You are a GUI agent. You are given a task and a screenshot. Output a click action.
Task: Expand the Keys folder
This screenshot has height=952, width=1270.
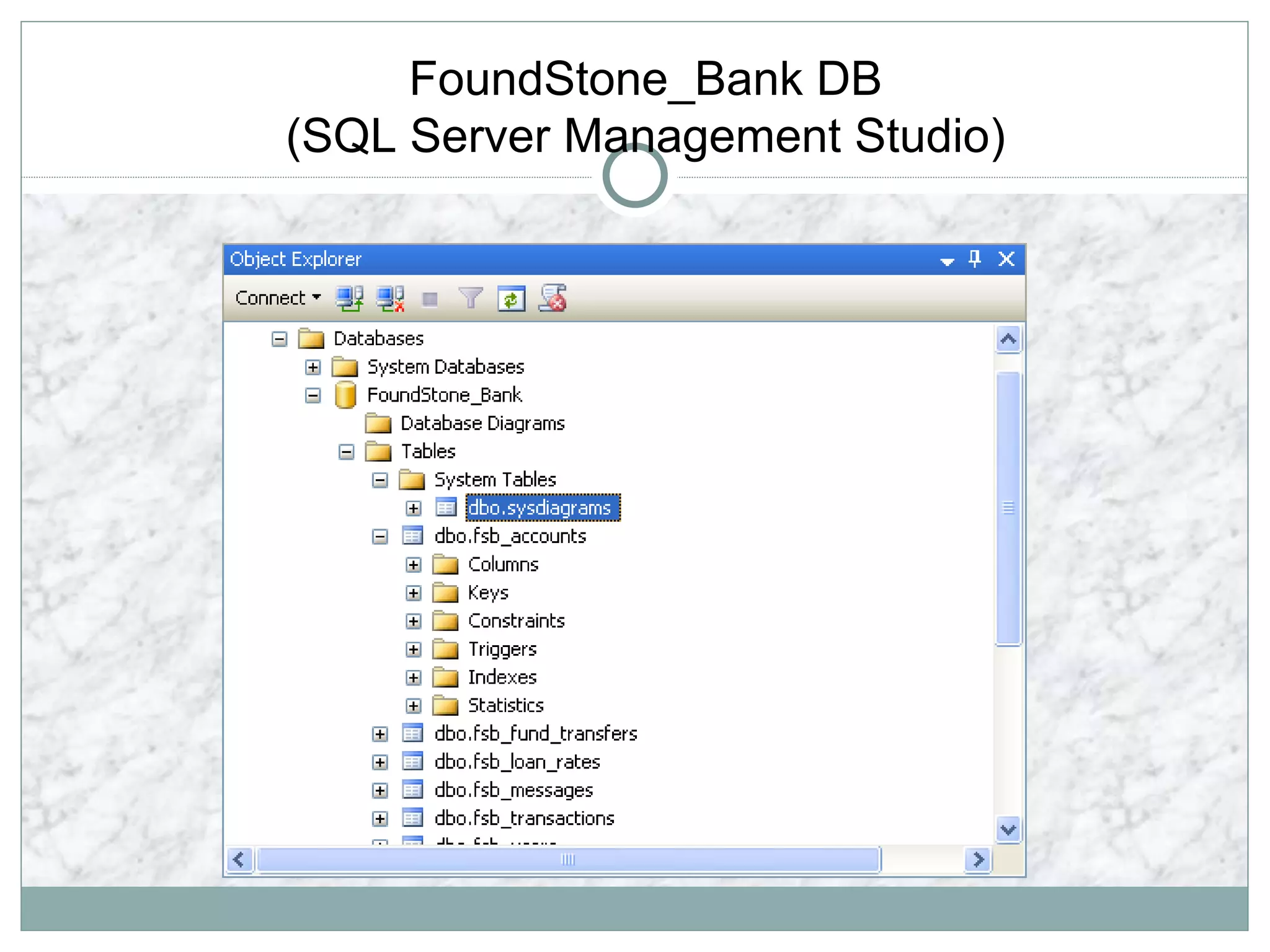coord(414,593)
